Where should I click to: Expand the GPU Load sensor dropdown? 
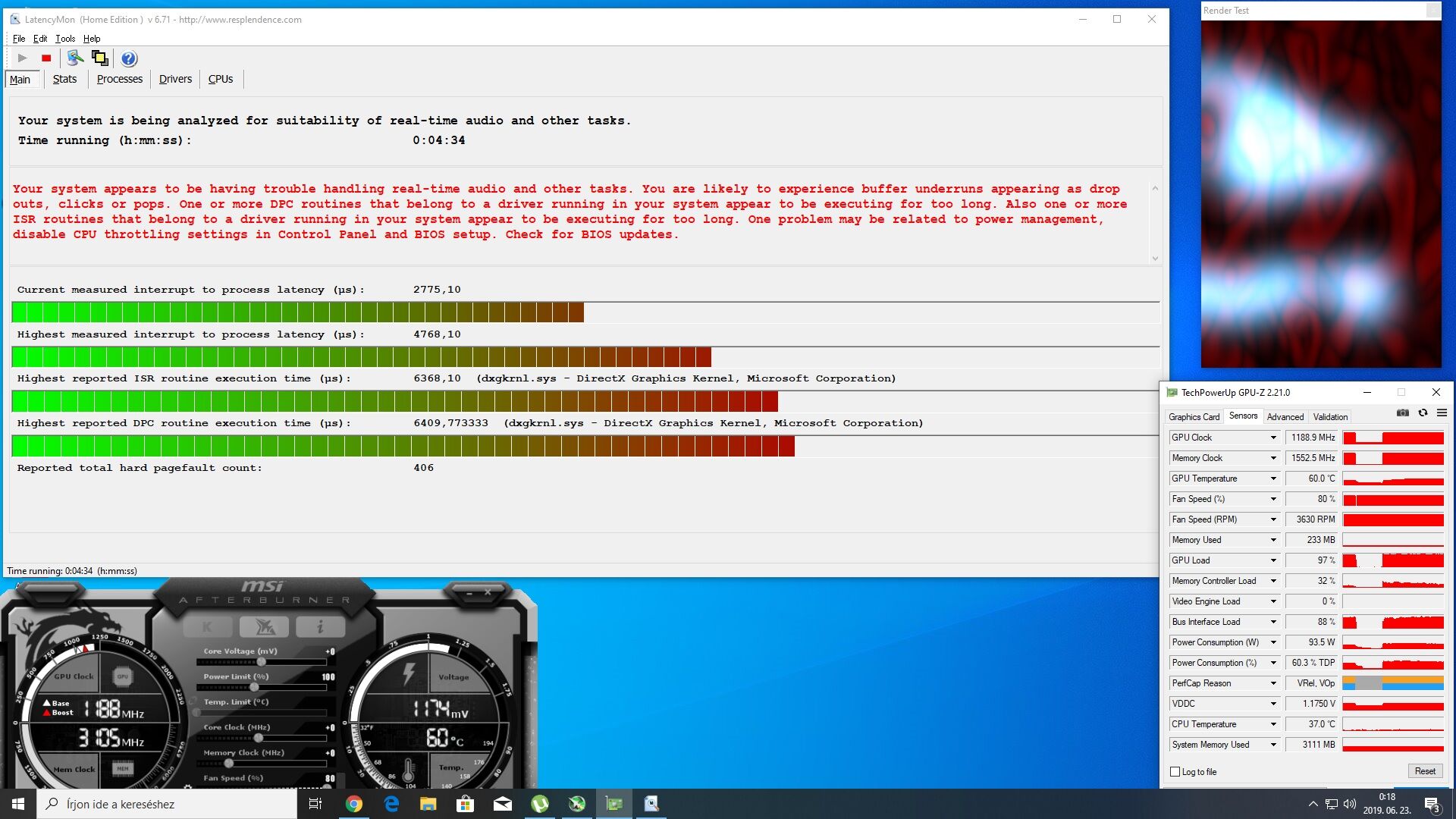click(x=1273, y=560)
